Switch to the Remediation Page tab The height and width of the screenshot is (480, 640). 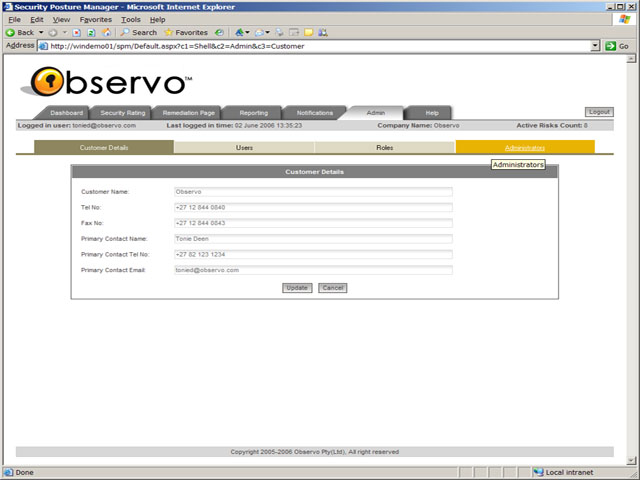(188, 113)
